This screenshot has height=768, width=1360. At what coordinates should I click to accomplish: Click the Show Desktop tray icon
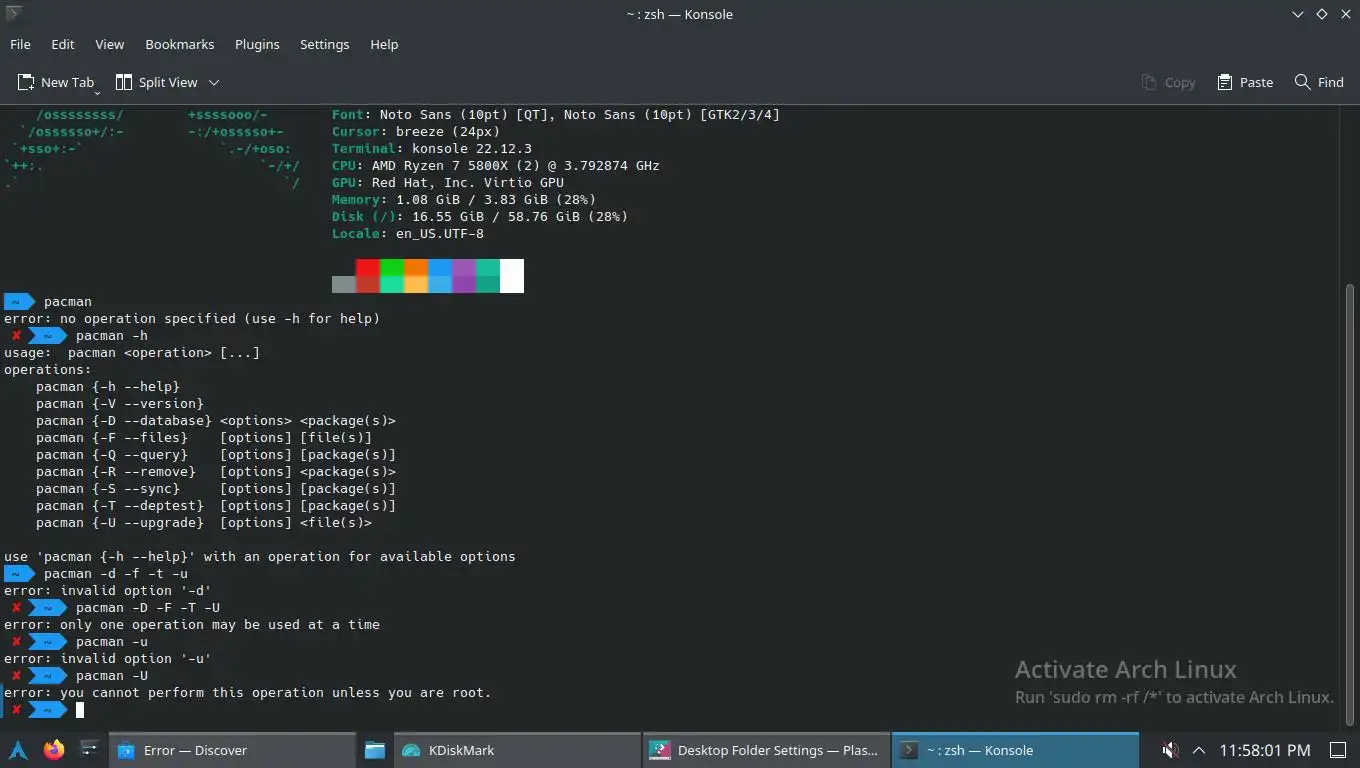pos(1337,750)
